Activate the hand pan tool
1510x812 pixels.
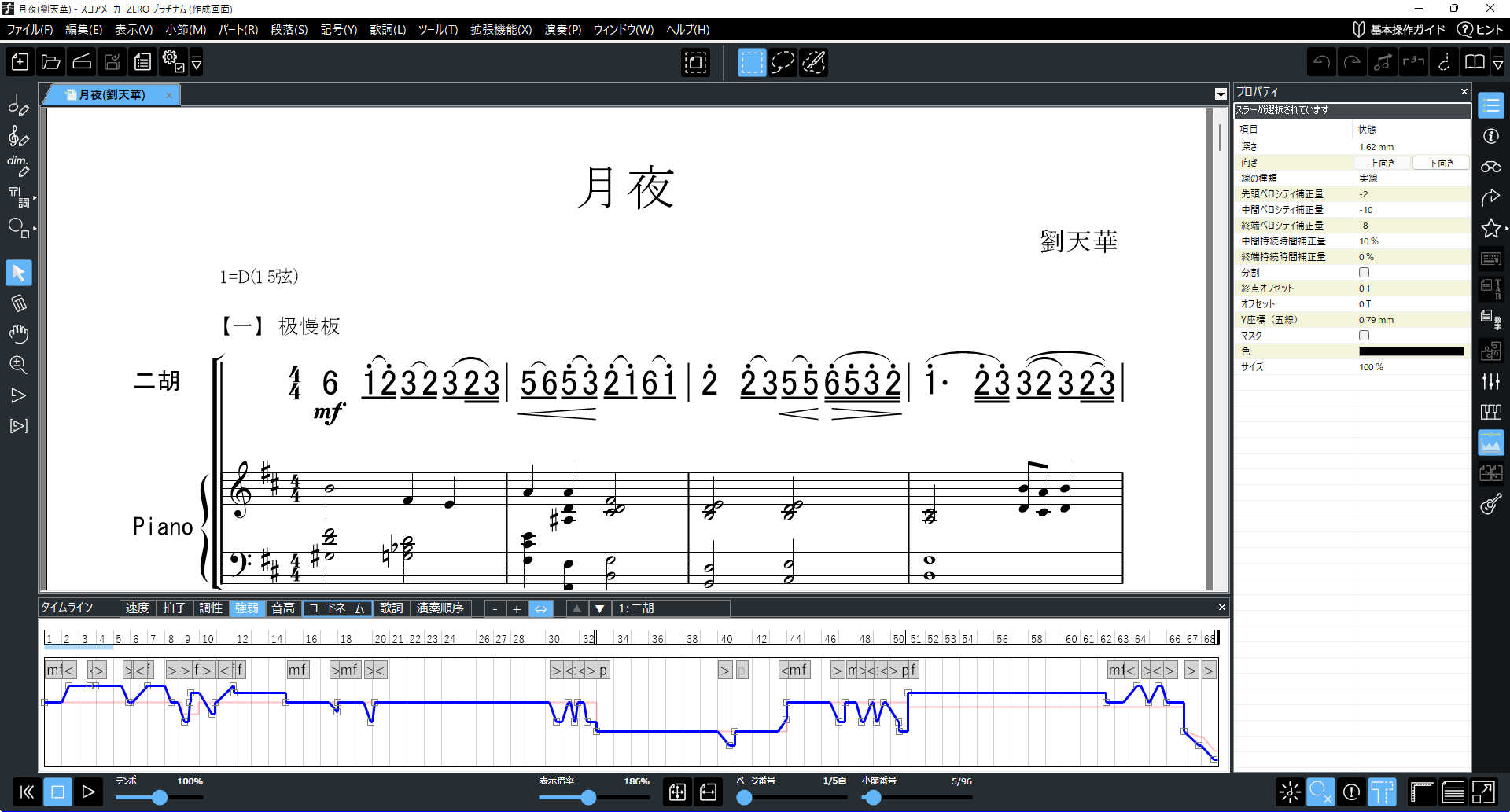(18, 334)
